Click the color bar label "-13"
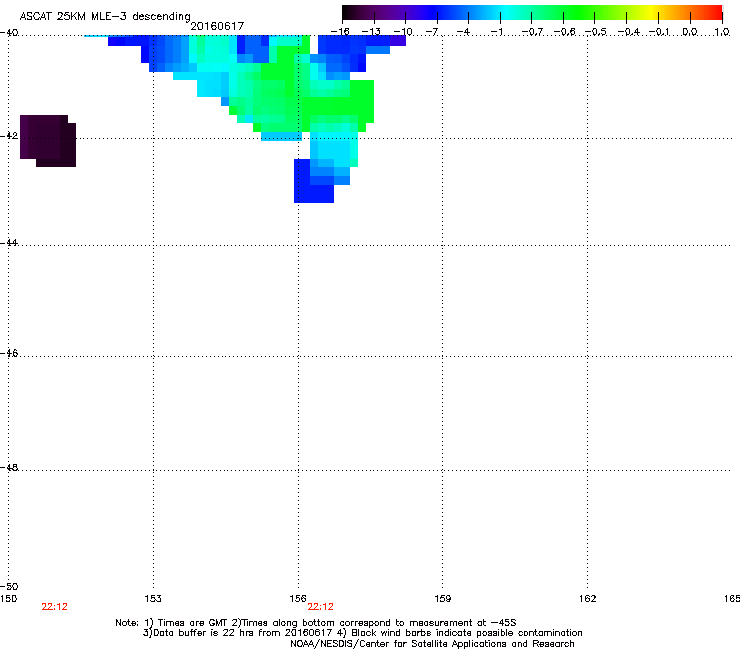740x650 pixels. point(371,32)
